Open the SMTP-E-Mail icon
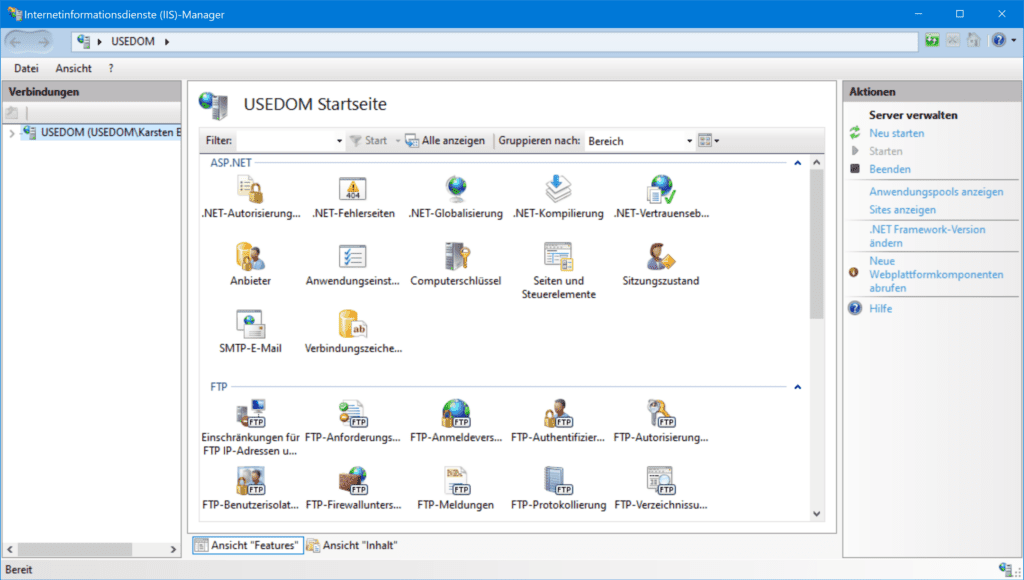This screenshot has width=1024, height=580. (250, 324)
